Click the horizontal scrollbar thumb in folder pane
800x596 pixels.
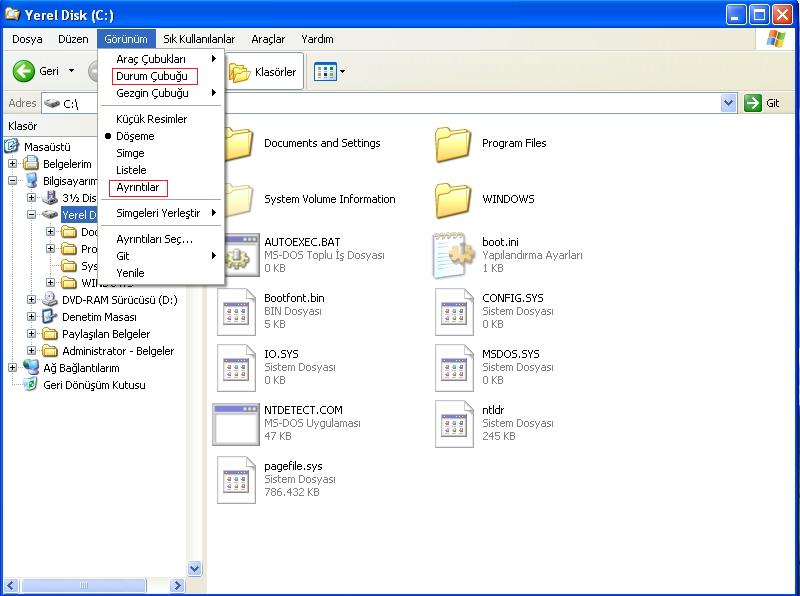pyautogui.click(x=84, y=585)
